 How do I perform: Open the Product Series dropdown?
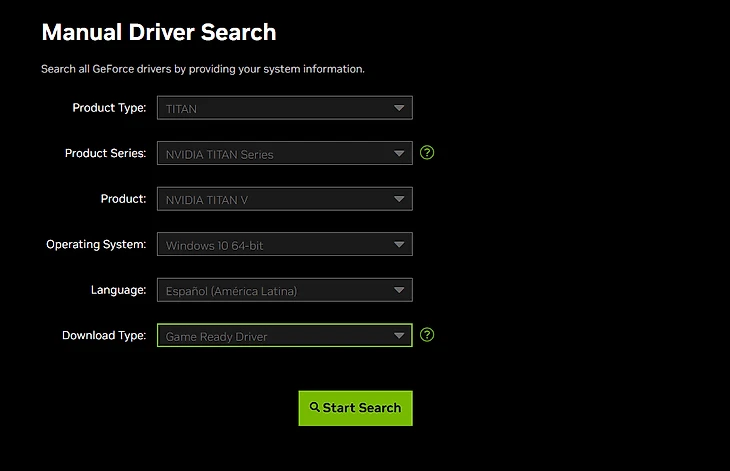point(284,153)
